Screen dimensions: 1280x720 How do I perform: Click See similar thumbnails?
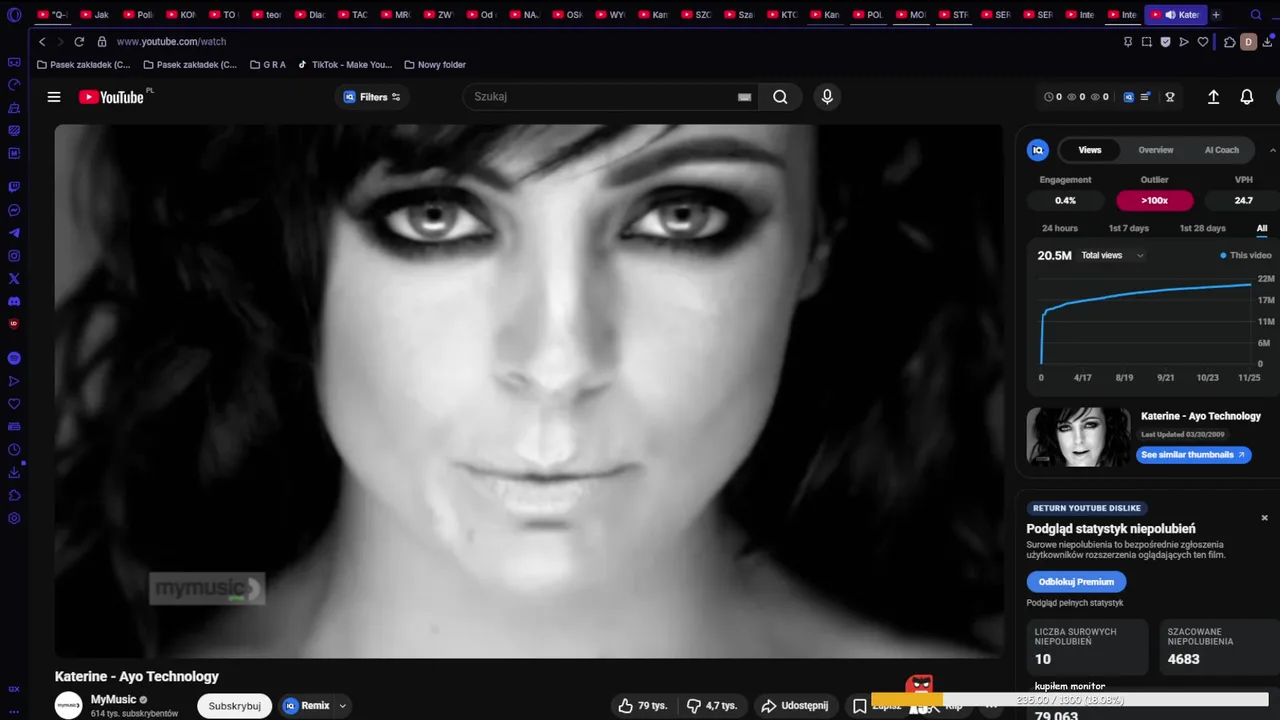[x=1194, y=454]
